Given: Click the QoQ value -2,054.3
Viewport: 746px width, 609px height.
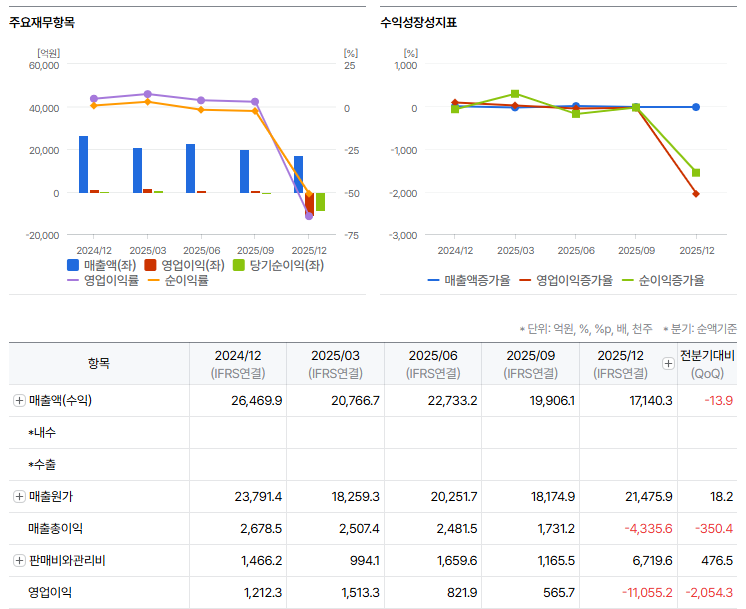Looking at the screenshot, I should 709,592.
